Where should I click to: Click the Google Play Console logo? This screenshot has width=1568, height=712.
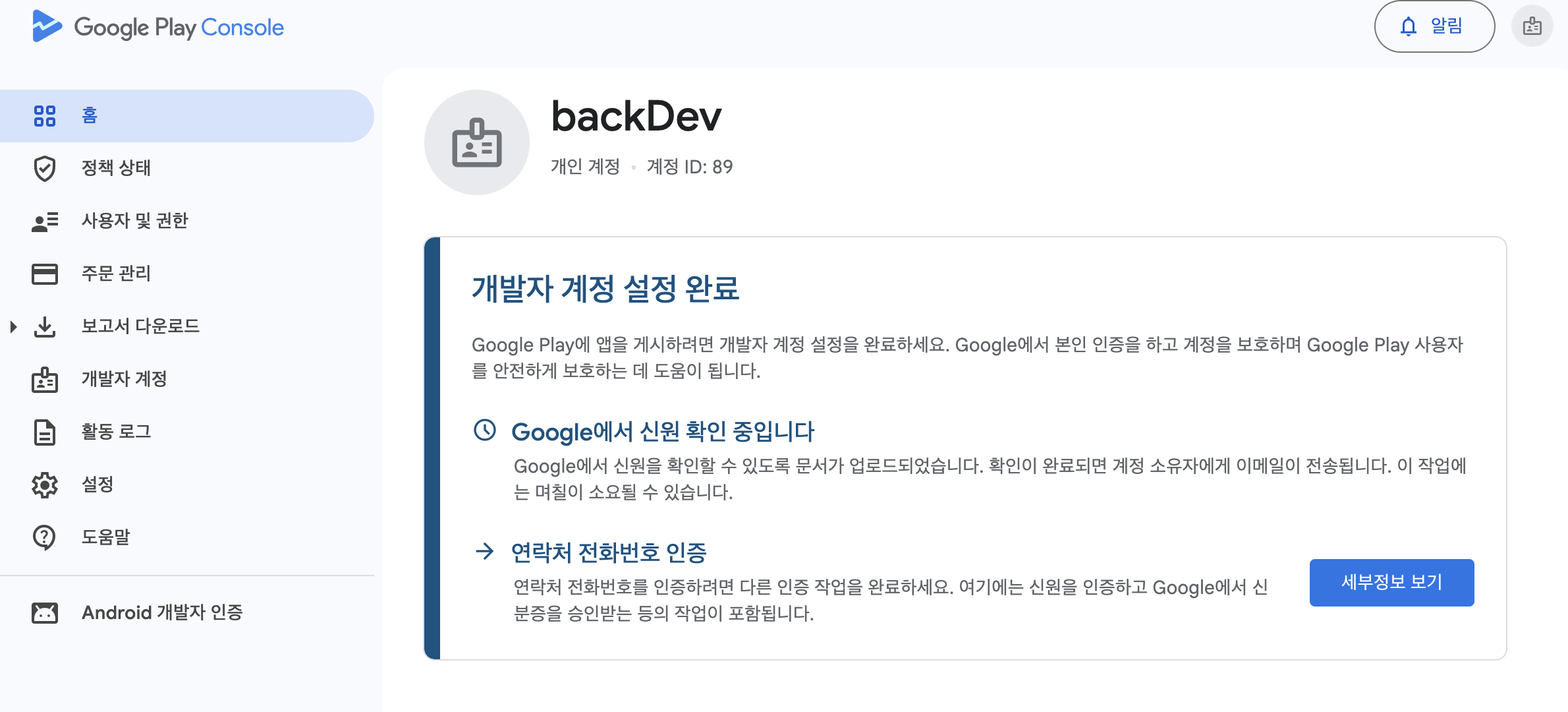(x=158, y=27)
